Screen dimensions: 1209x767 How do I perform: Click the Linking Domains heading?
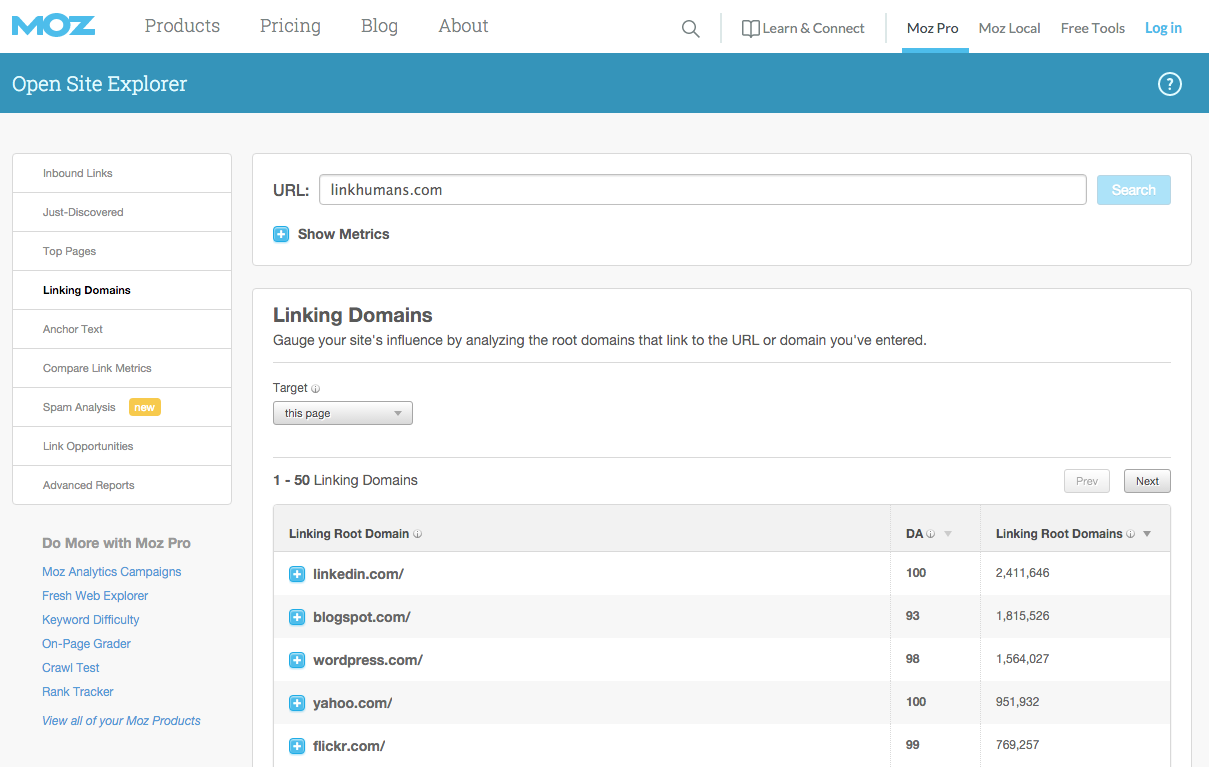pos(353,315)
